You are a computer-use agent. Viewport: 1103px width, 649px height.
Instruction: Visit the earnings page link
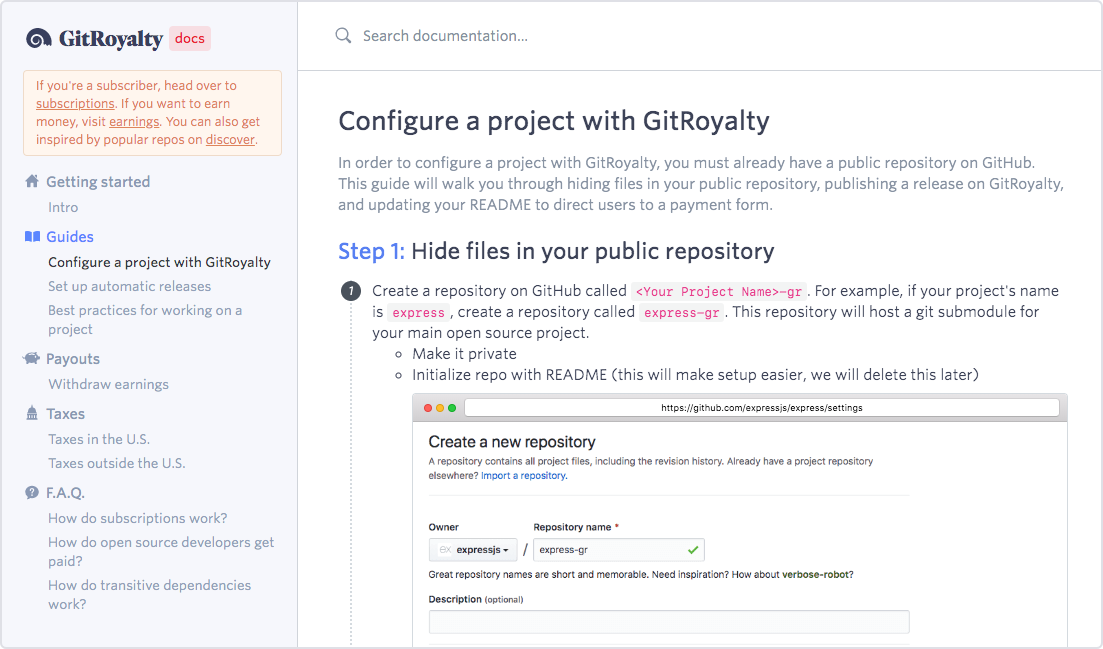[134, 121]
